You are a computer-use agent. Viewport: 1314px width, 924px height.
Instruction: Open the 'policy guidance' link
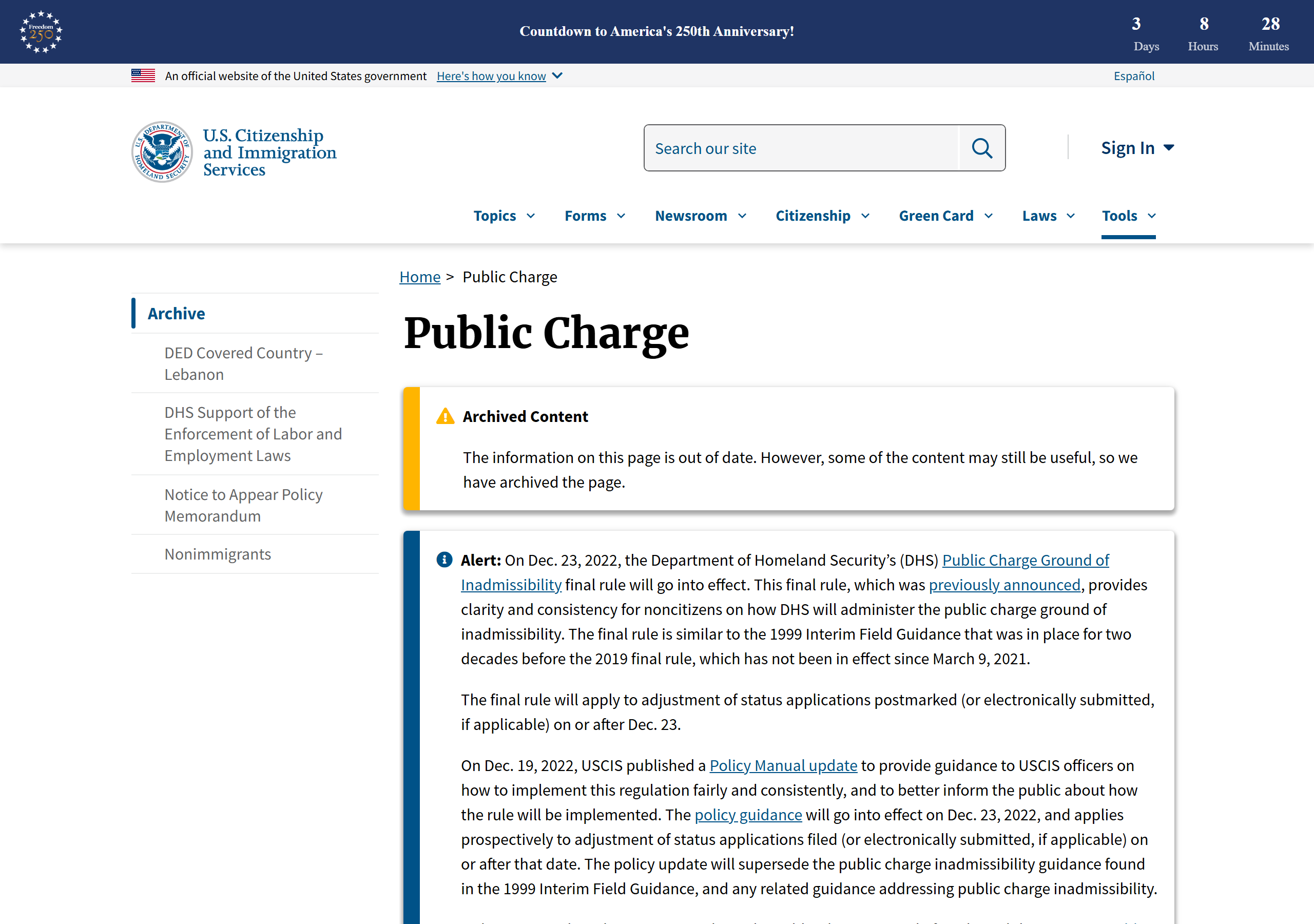click(x=748, y=815)
